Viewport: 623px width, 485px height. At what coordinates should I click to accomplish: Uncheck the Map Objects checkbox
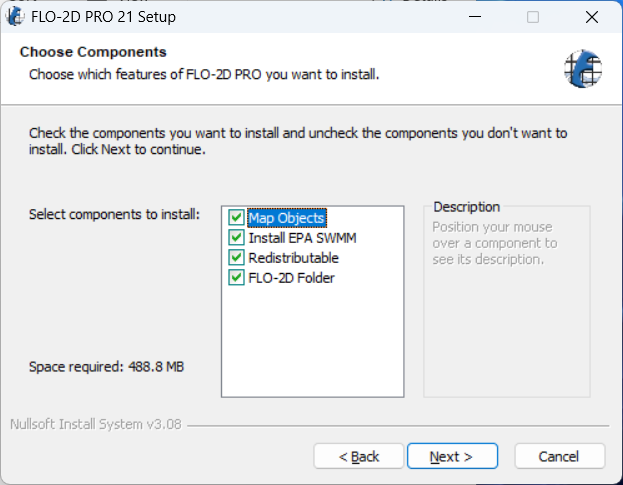(237, 218)
